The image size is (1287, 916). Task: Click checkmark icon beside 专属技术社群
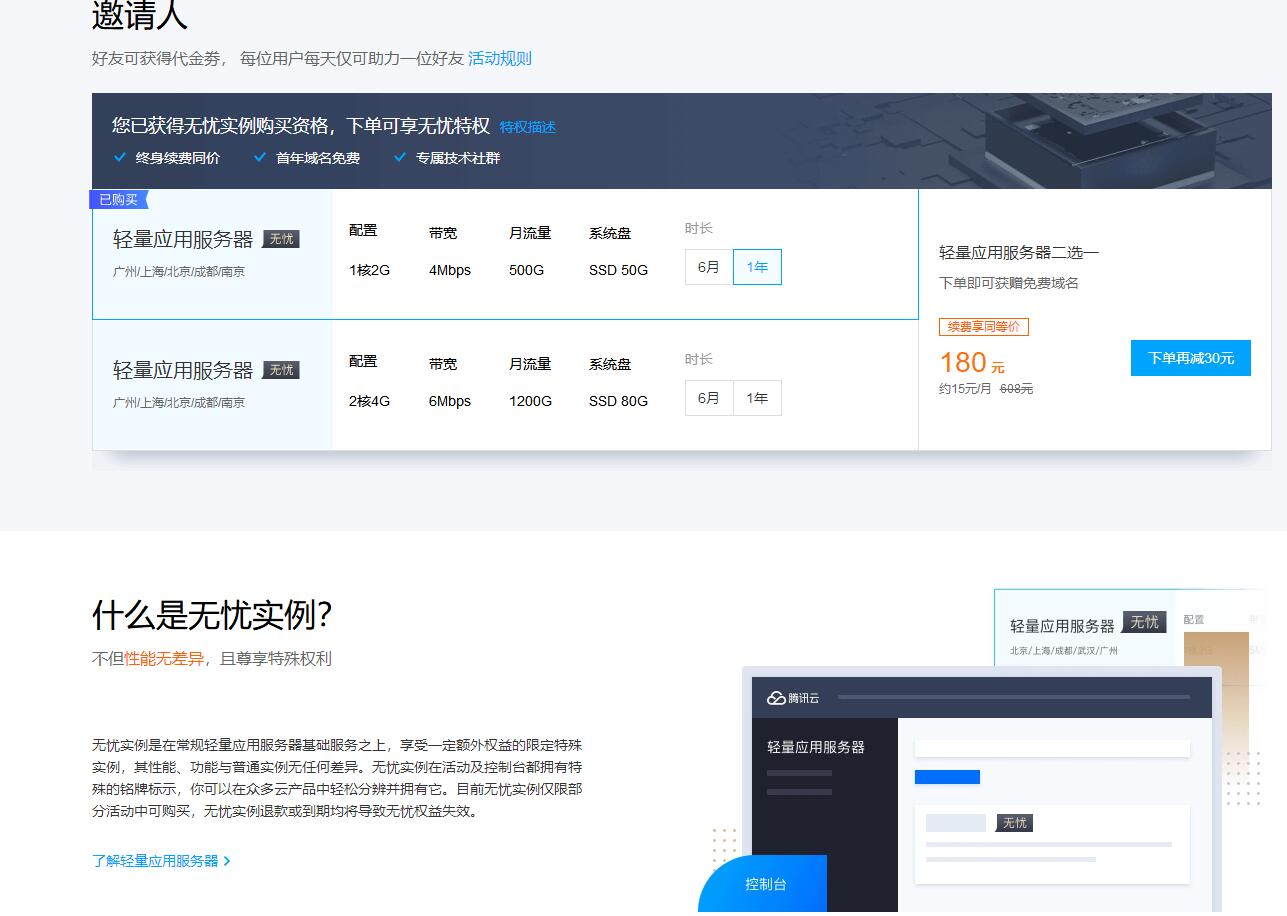[x=400, y=157]
